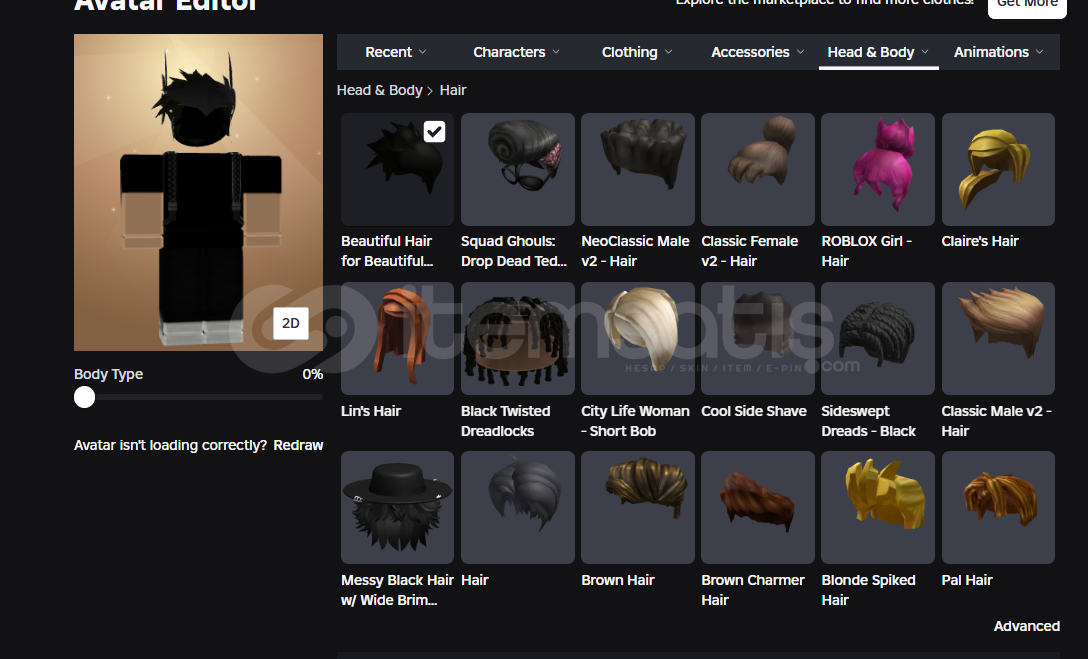Equip City Life Woman Short Bob
The image size is (1088, 659).
click(x=638, y=339)
